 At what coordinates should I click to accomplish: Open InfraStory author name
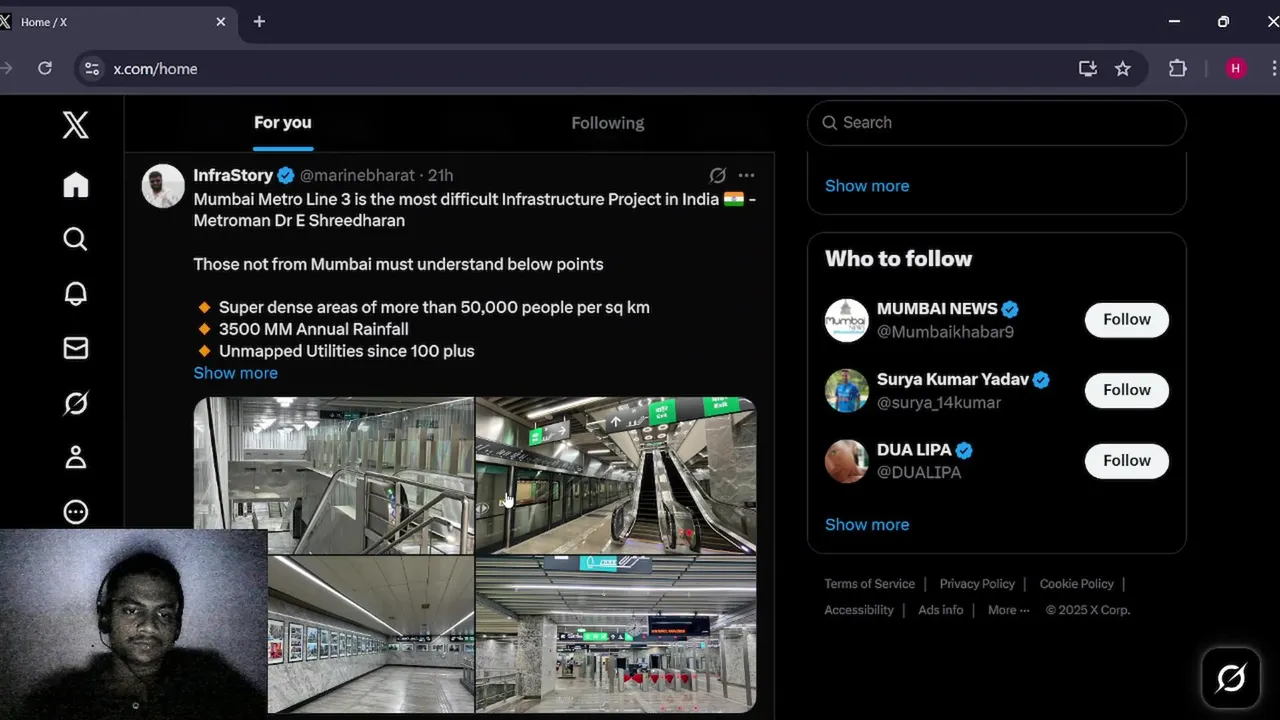coord(233,175)
